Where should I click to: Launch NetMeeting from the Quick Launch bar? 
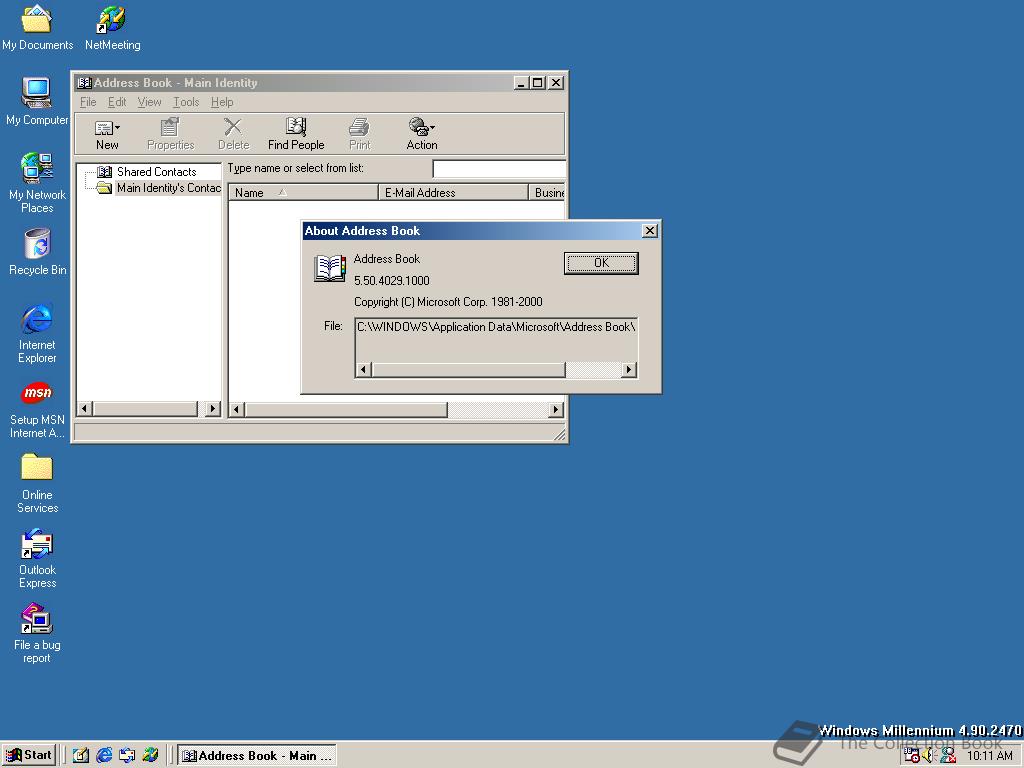pyautogui.click(x=150, y=755)
